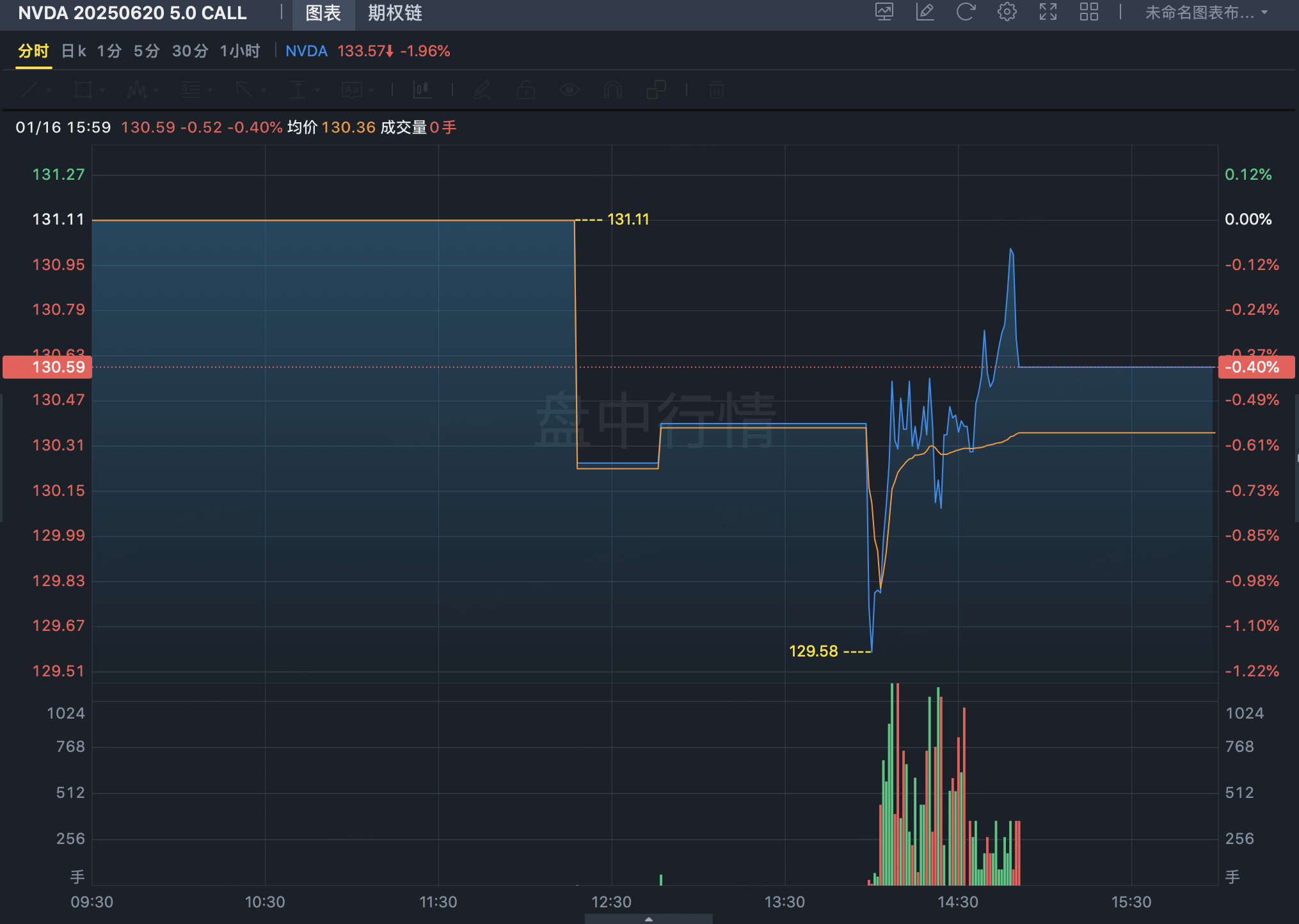Click the trash delete drawings icon
This screenshot has width=1299, height=924.
[716, 90]
